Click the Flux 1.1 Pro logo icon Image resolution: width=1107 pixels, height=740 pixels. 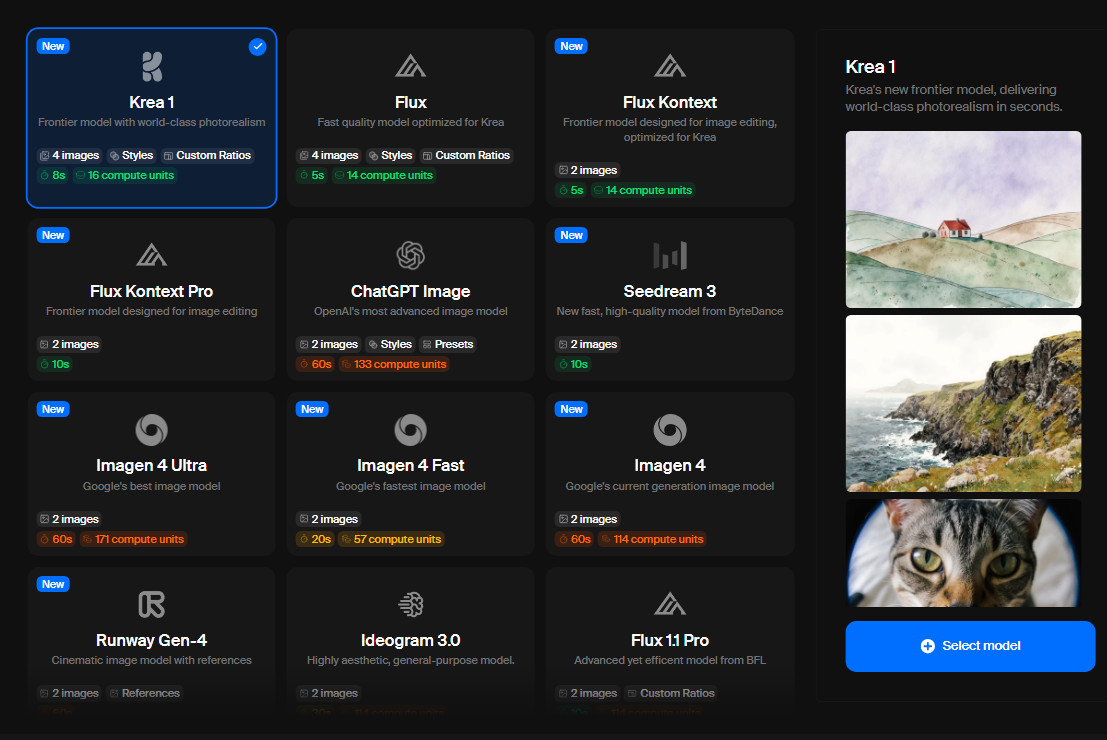click(x=670, y=604)
